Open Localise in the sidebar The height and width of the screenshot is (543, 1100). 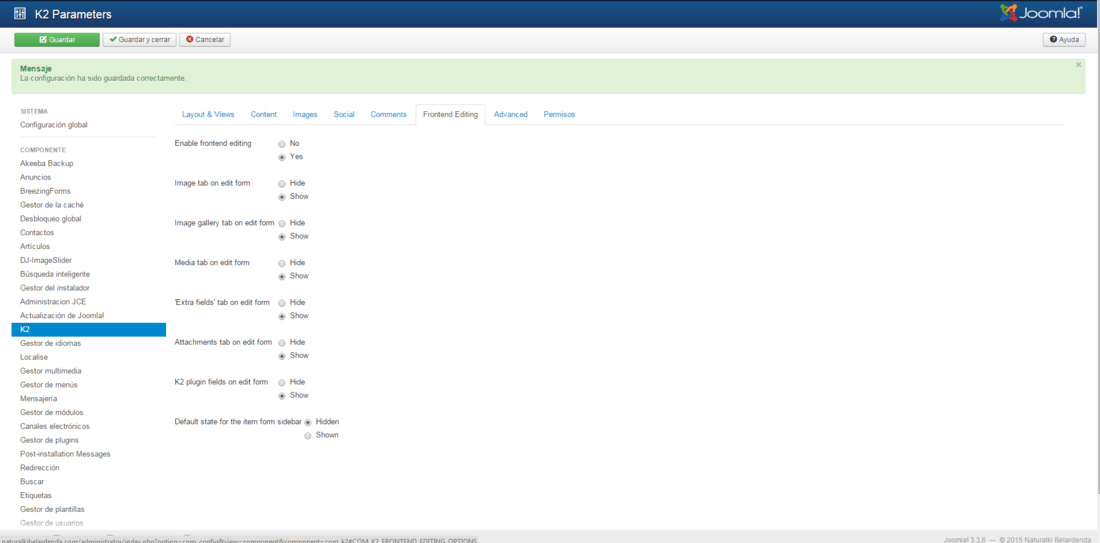(34, 357)
